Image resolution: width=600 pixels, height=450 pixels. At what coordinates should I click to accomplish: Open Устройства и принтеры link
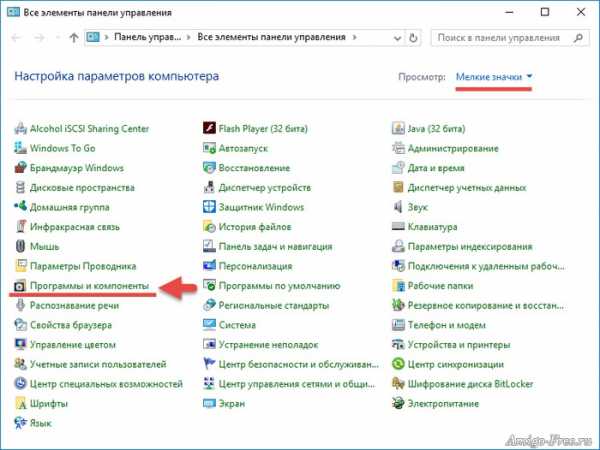(x=459, y=344)
